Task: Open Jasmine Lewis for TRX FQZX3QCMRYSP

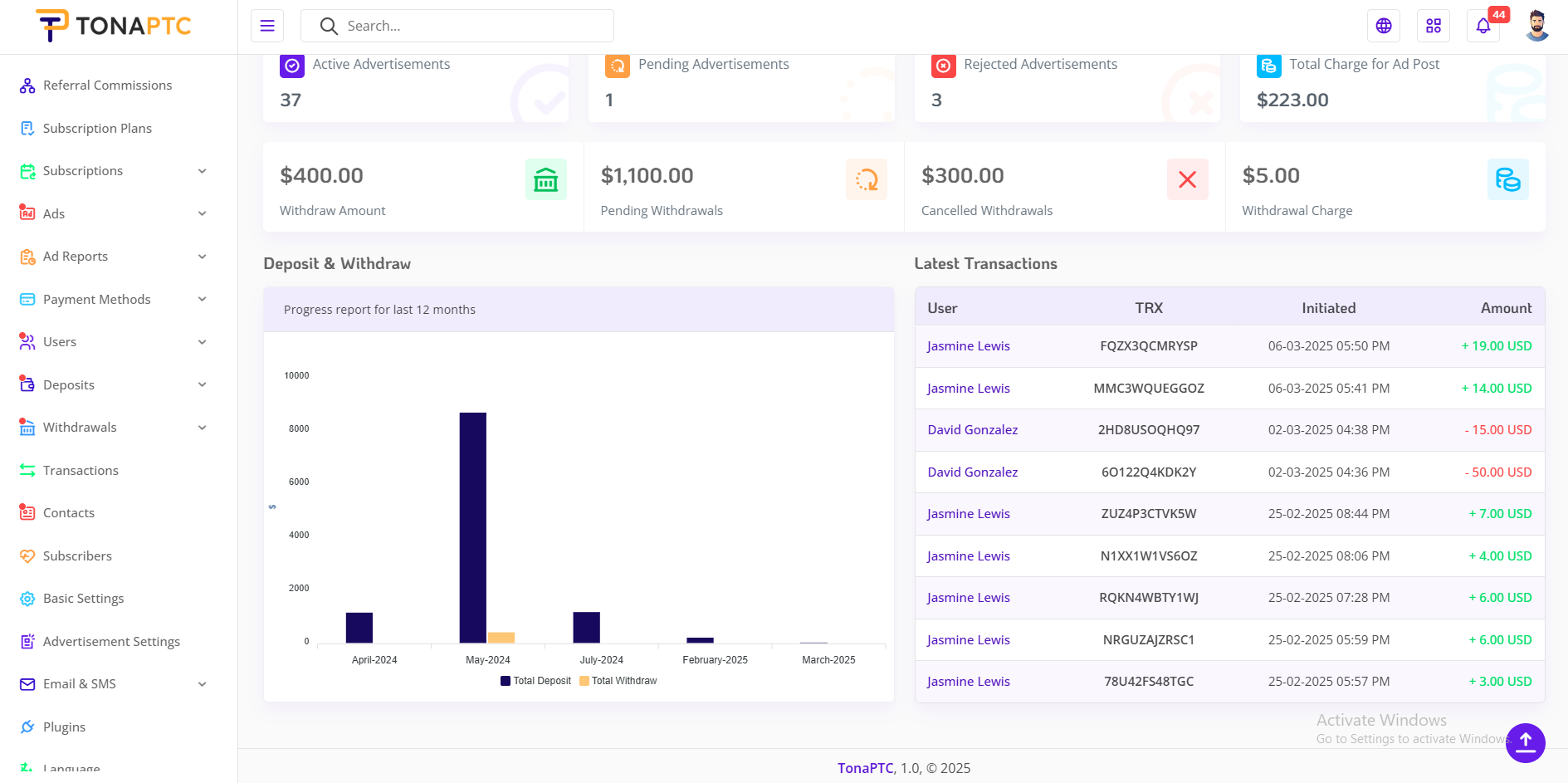Action: [x=969, y=346]
